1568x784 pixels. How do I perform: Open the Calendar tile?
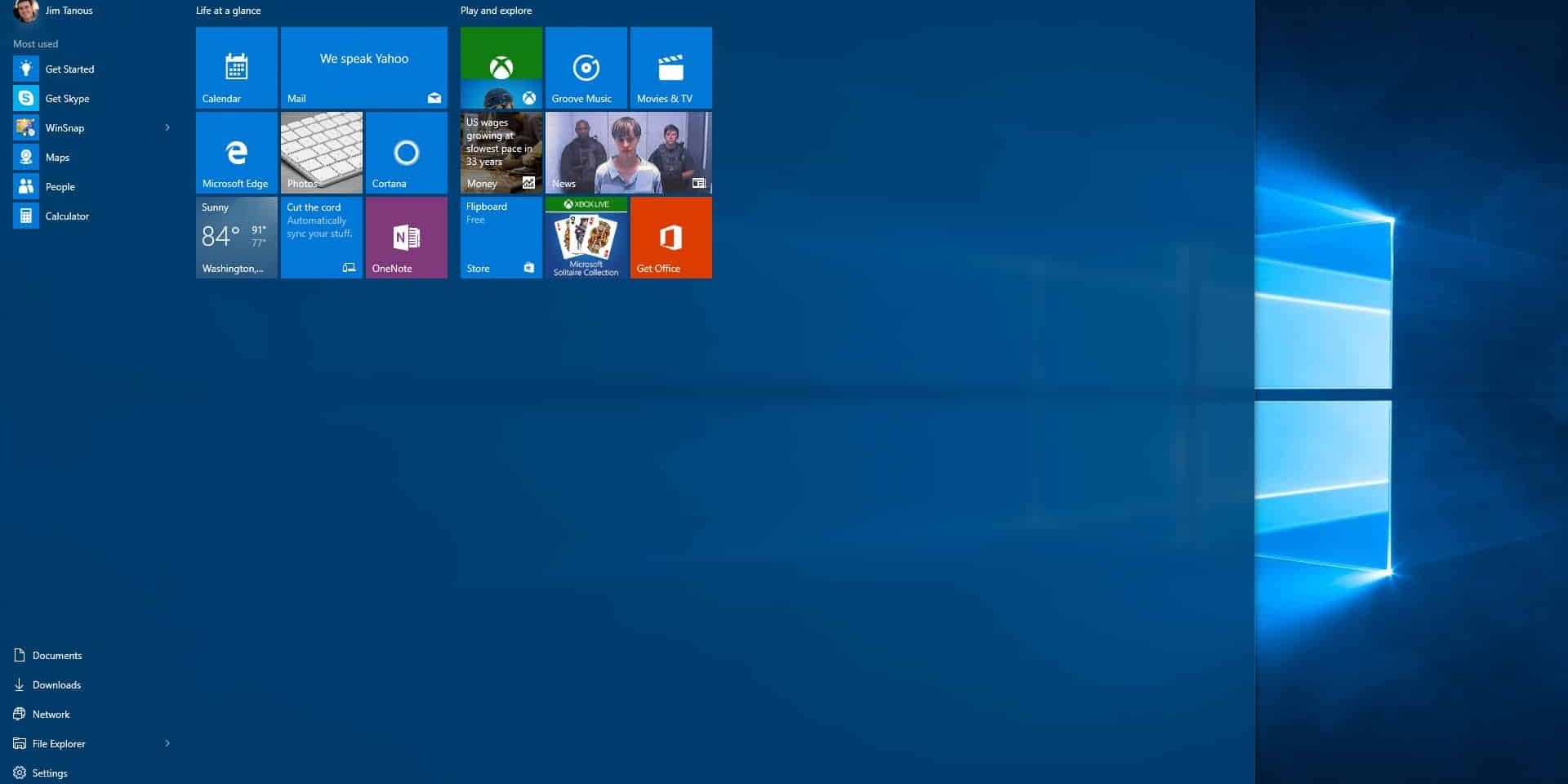coord(237,68)
